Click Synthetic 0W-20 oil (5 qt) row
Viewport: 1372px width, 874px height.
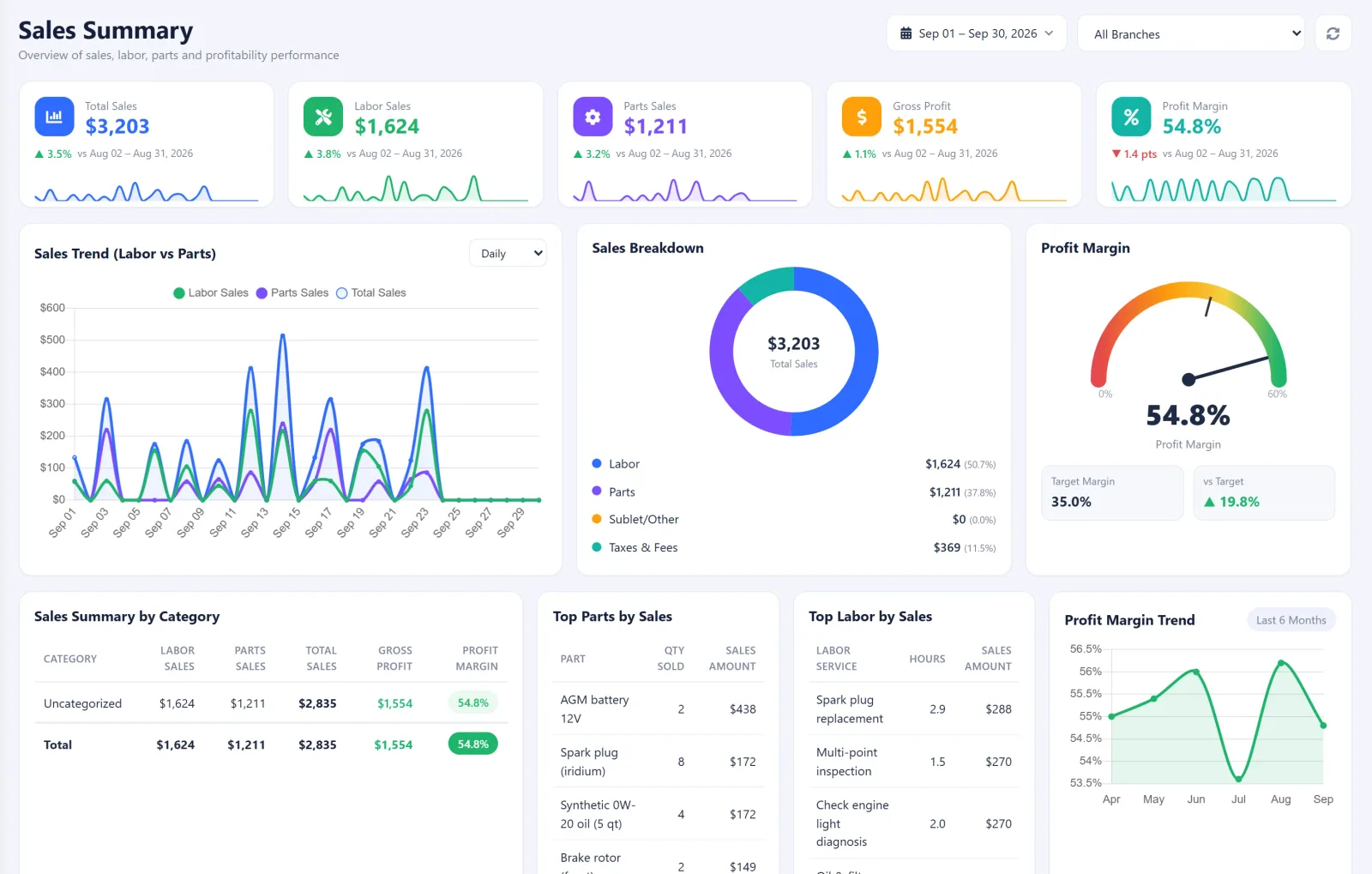pyautogui.click(x=659, y=814)
